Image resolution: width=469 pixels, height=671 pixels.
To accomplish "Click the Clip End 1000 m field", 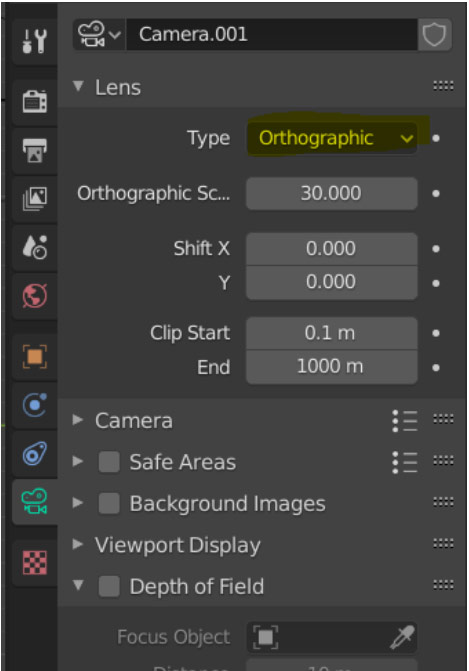I will tap(331, 367).
